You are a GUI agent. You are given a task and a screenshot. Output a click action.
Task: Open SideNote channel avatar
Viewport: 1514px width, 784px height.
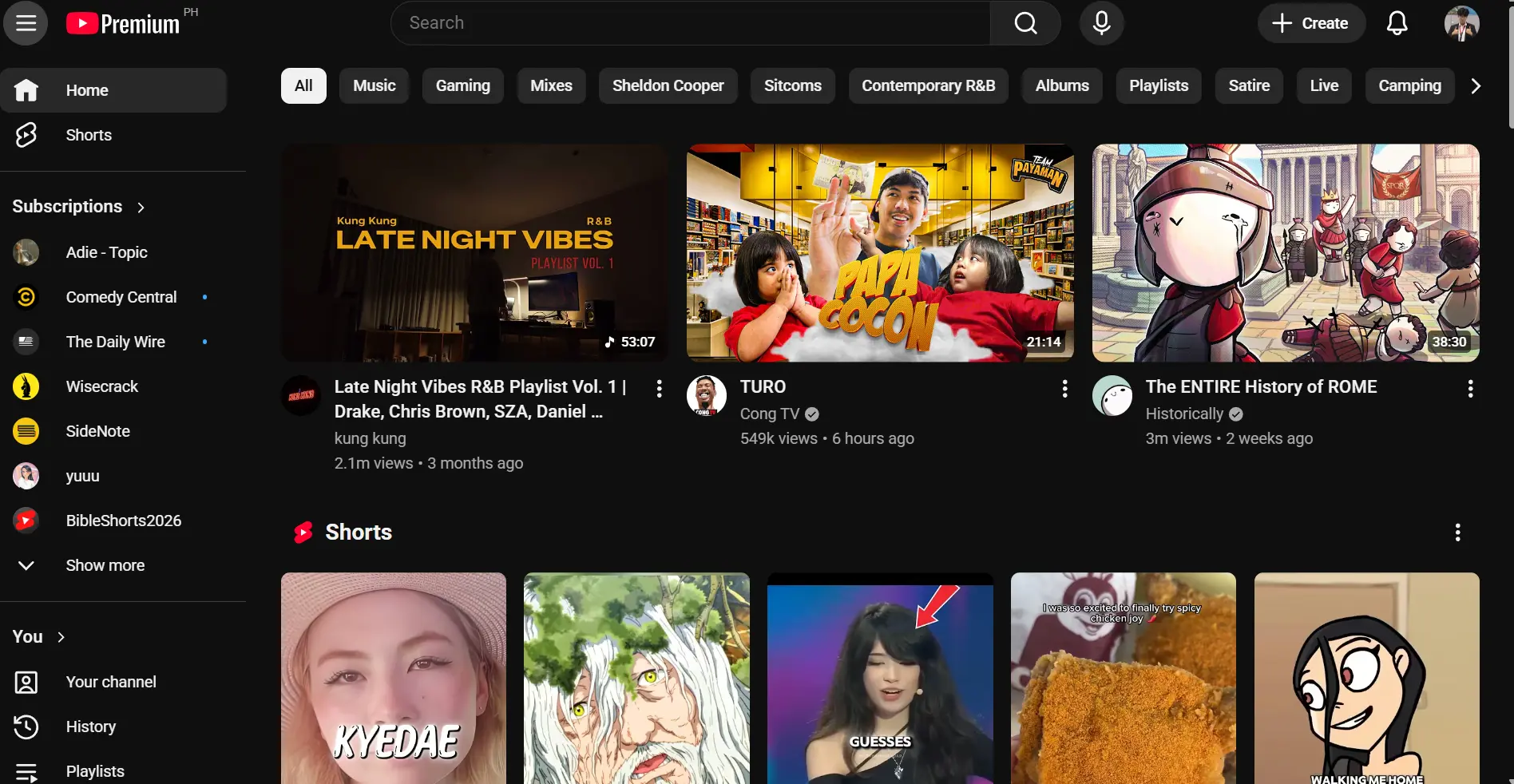click(26, 431)
